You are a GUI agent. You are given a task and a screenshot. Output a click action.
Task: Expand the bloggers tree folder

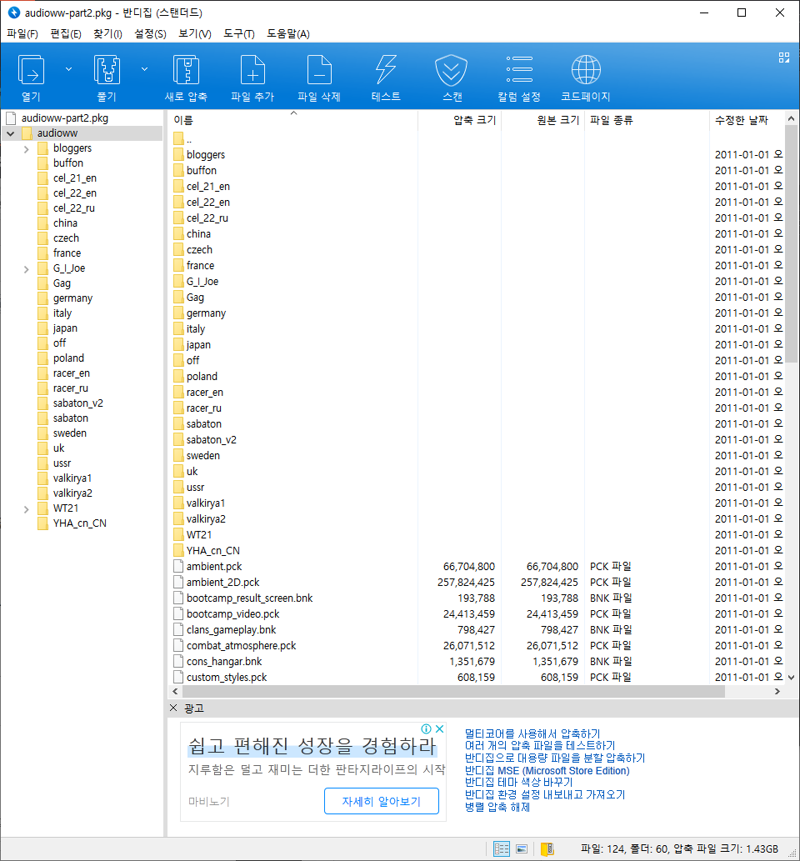(26, 149)
